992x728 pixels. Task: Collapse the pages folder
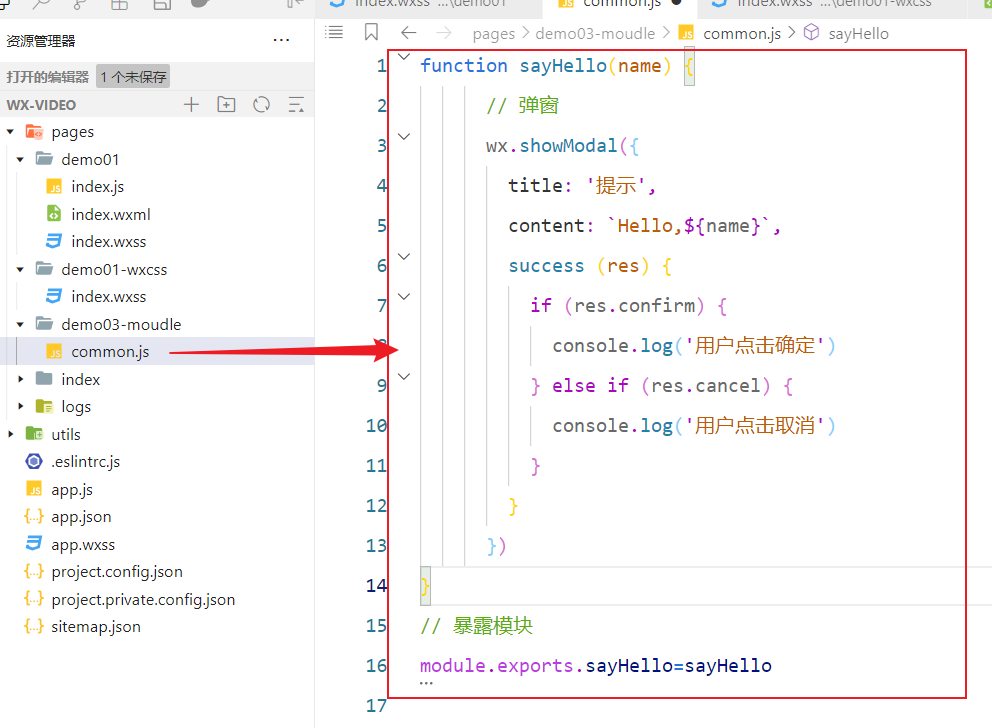[10, 132]
